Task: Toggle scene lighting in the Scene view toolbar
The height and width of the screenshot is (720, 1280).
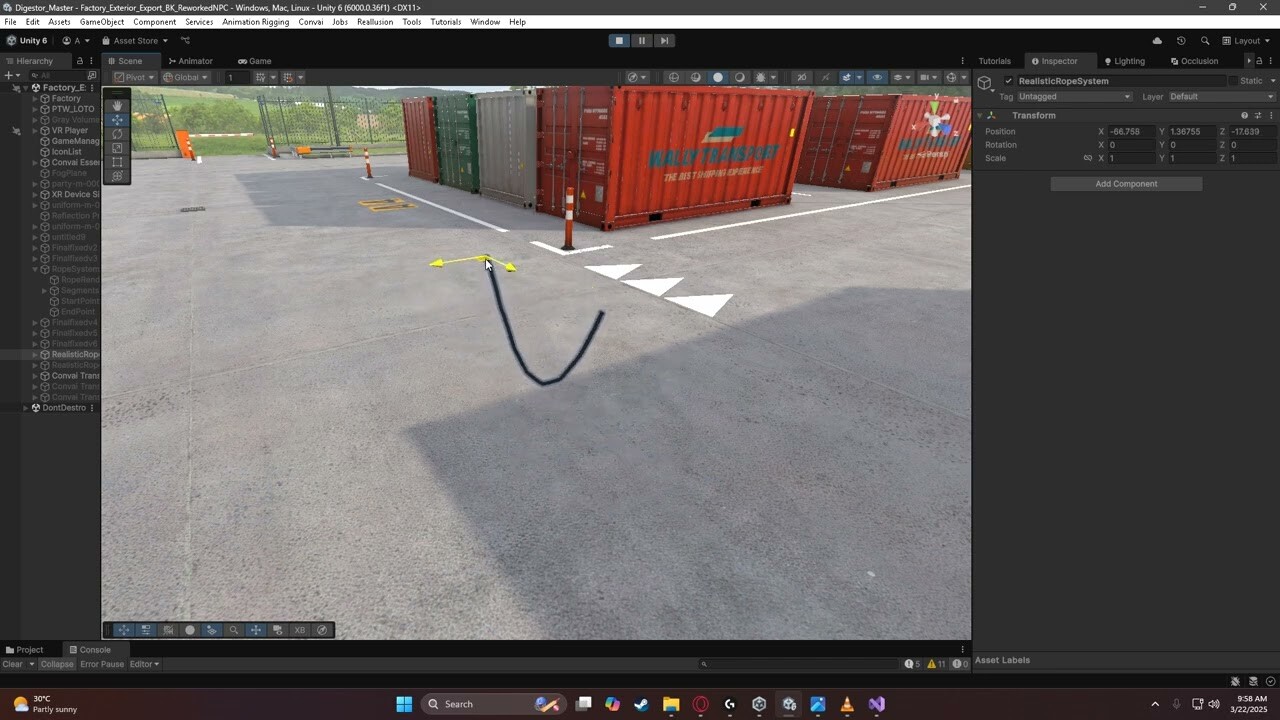Action: 717,77
